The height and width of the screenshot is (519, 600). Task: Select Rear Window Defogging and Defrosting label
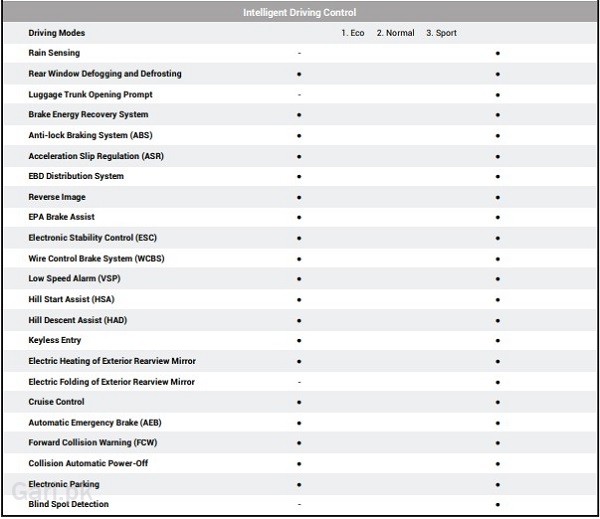coord(105,74)
